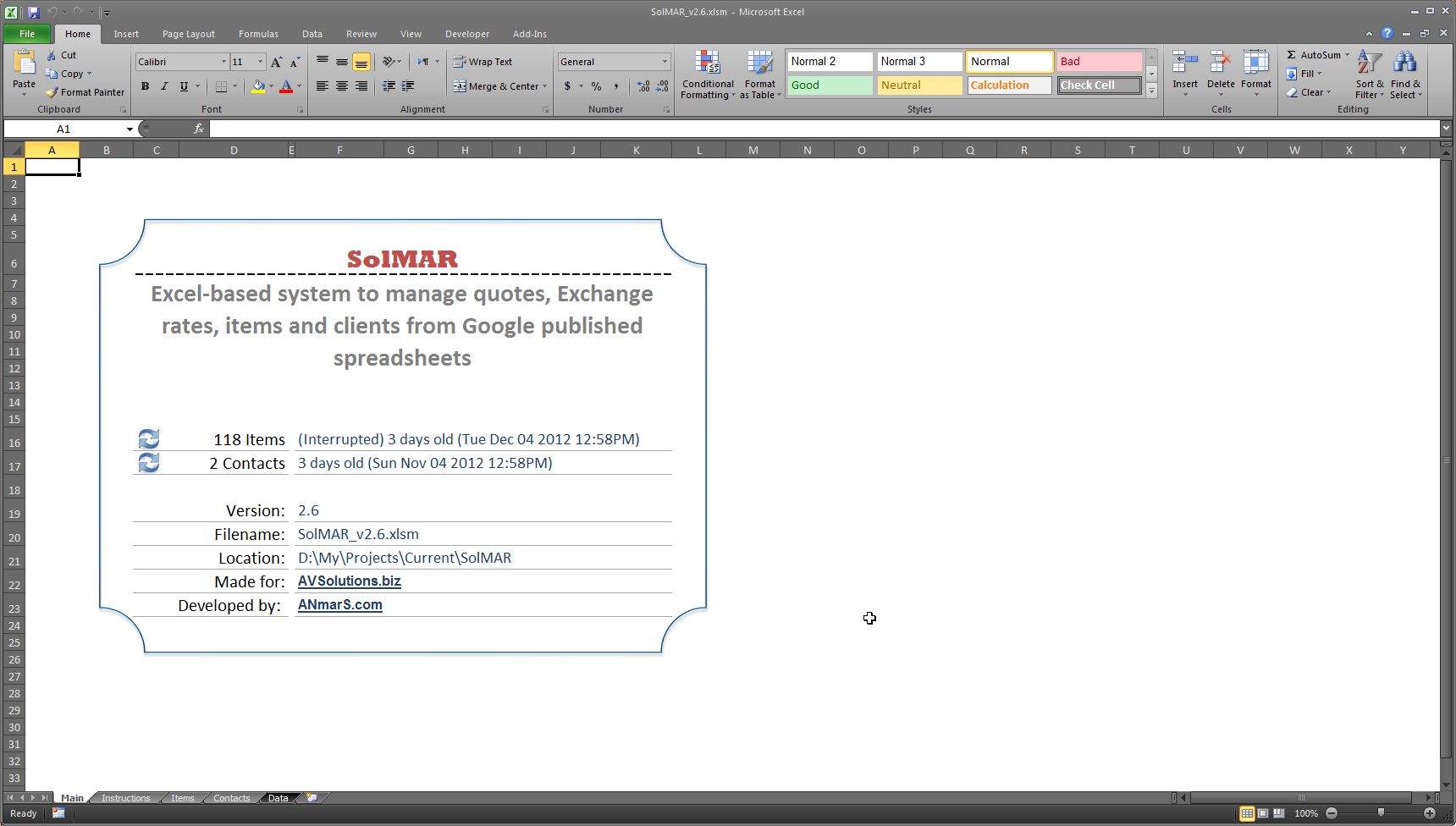Expand AutoSum options arrow
Viewport: 1456px width, 826px height.
[1347, 55]
